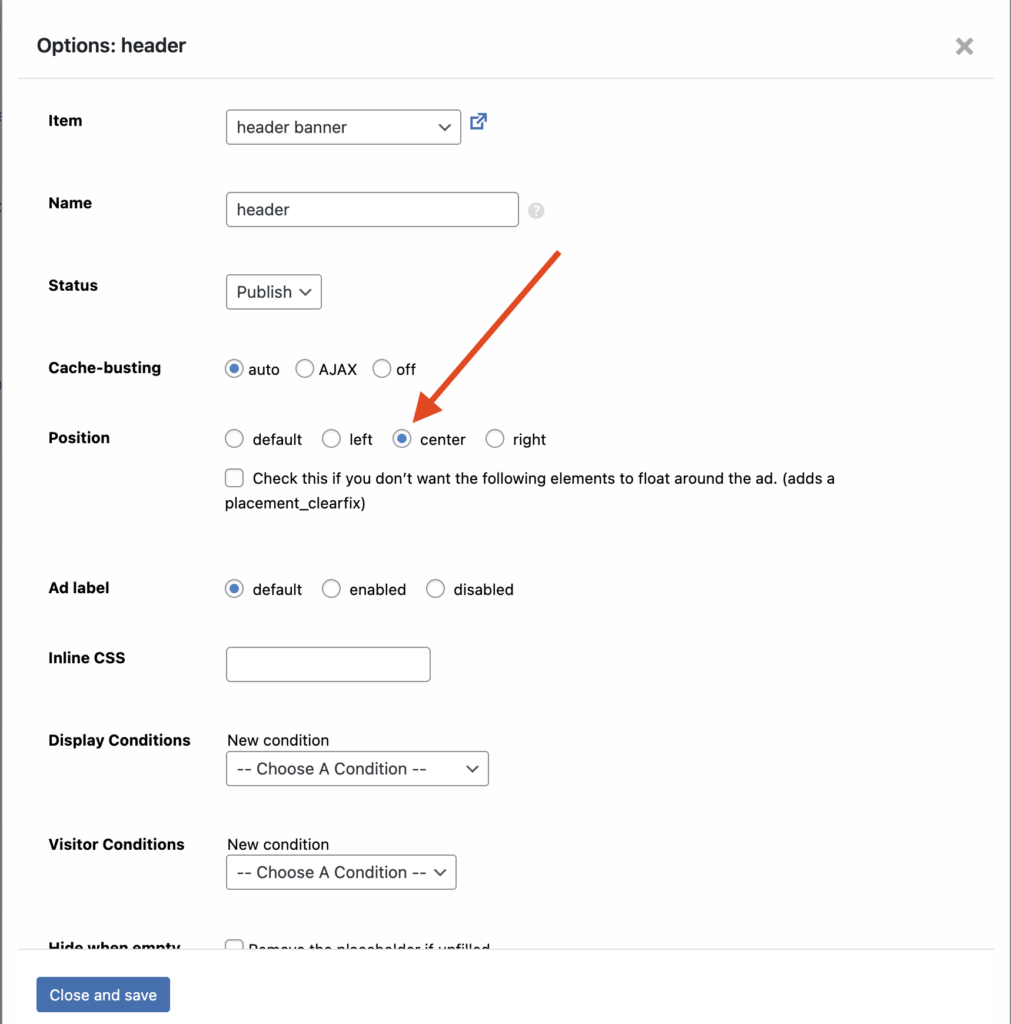Select the auto cache-busting radio option
The width and height of the screenshot is (1011, 1024).
click(x=235, y=369)
